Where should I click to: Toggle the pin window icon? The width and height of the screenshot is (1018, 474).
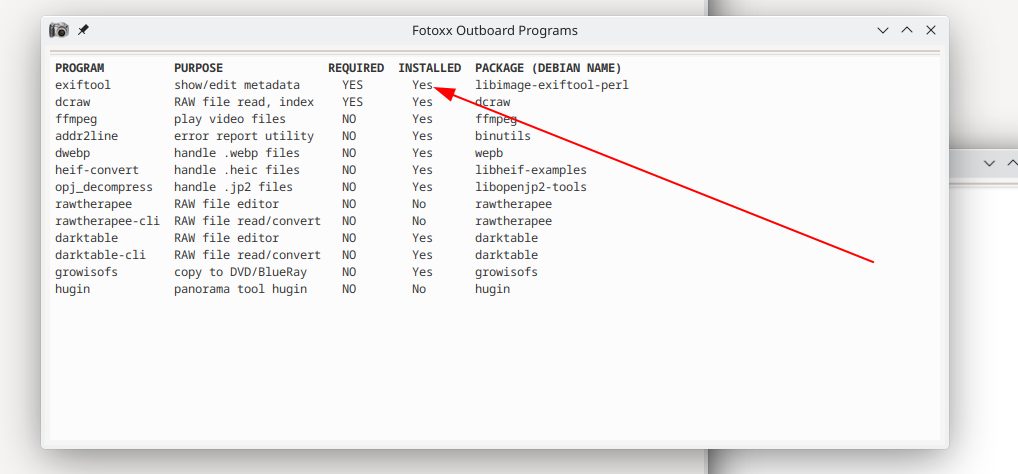pyautogui.click(x=83, y=30)
